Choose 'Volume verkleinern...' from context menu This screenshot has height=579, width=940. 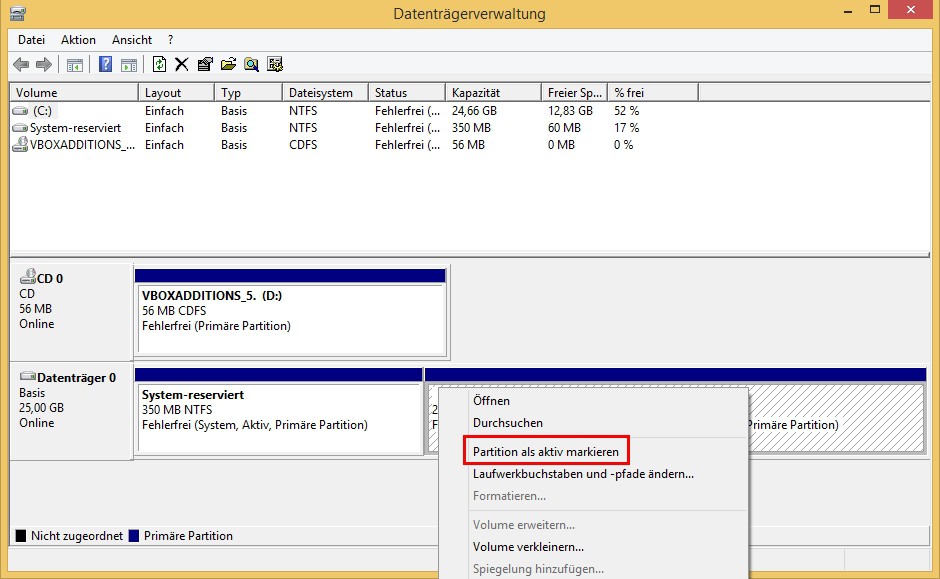(528, 547)
